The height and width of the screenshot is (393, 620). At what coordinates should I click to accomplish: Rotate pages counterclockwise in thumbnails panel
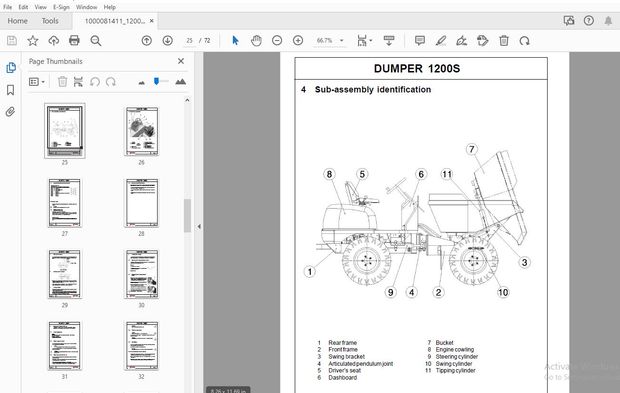coord(95,81)
